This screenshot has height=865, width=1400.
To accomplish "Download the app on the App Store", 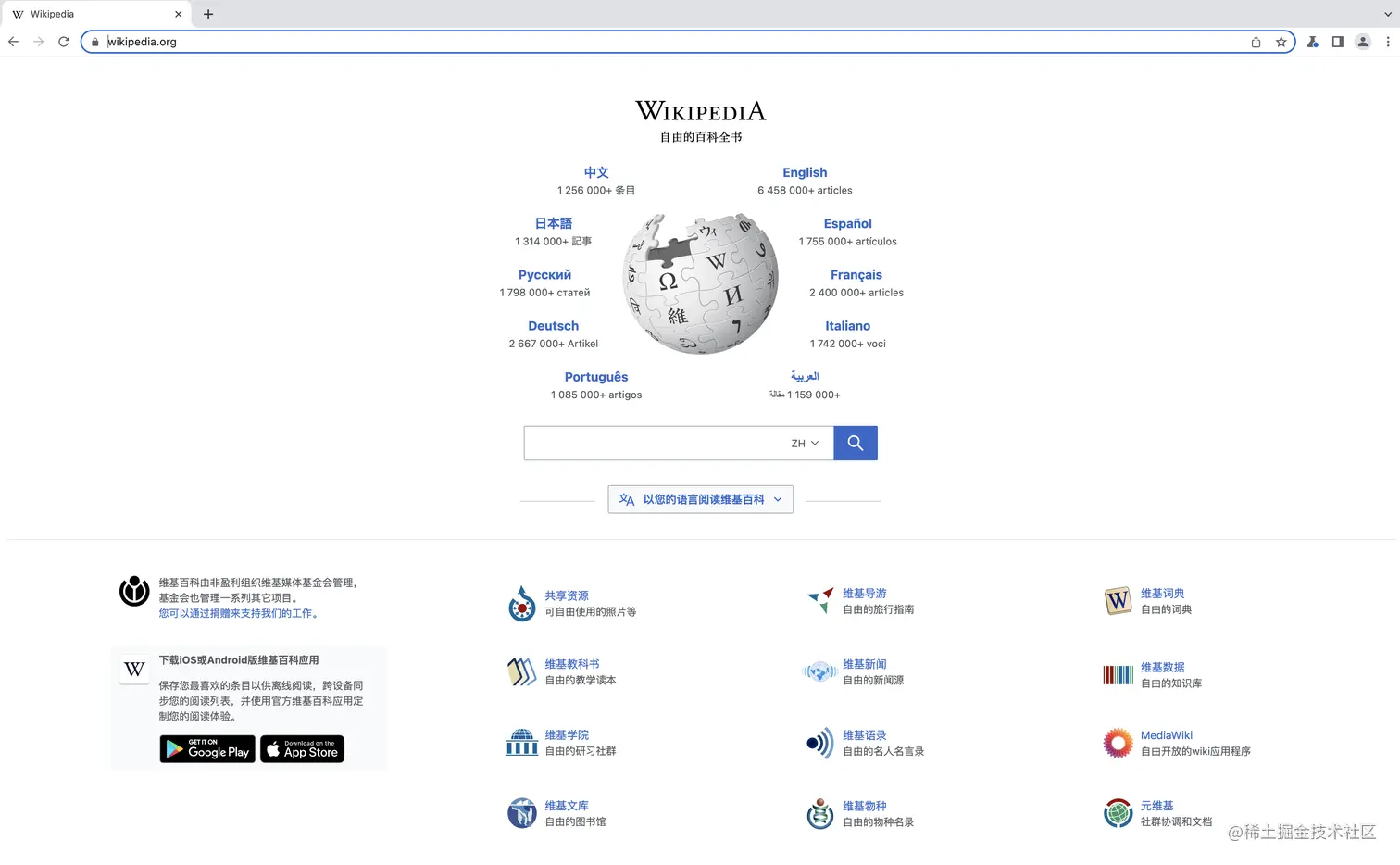I will tap(302, 748).
